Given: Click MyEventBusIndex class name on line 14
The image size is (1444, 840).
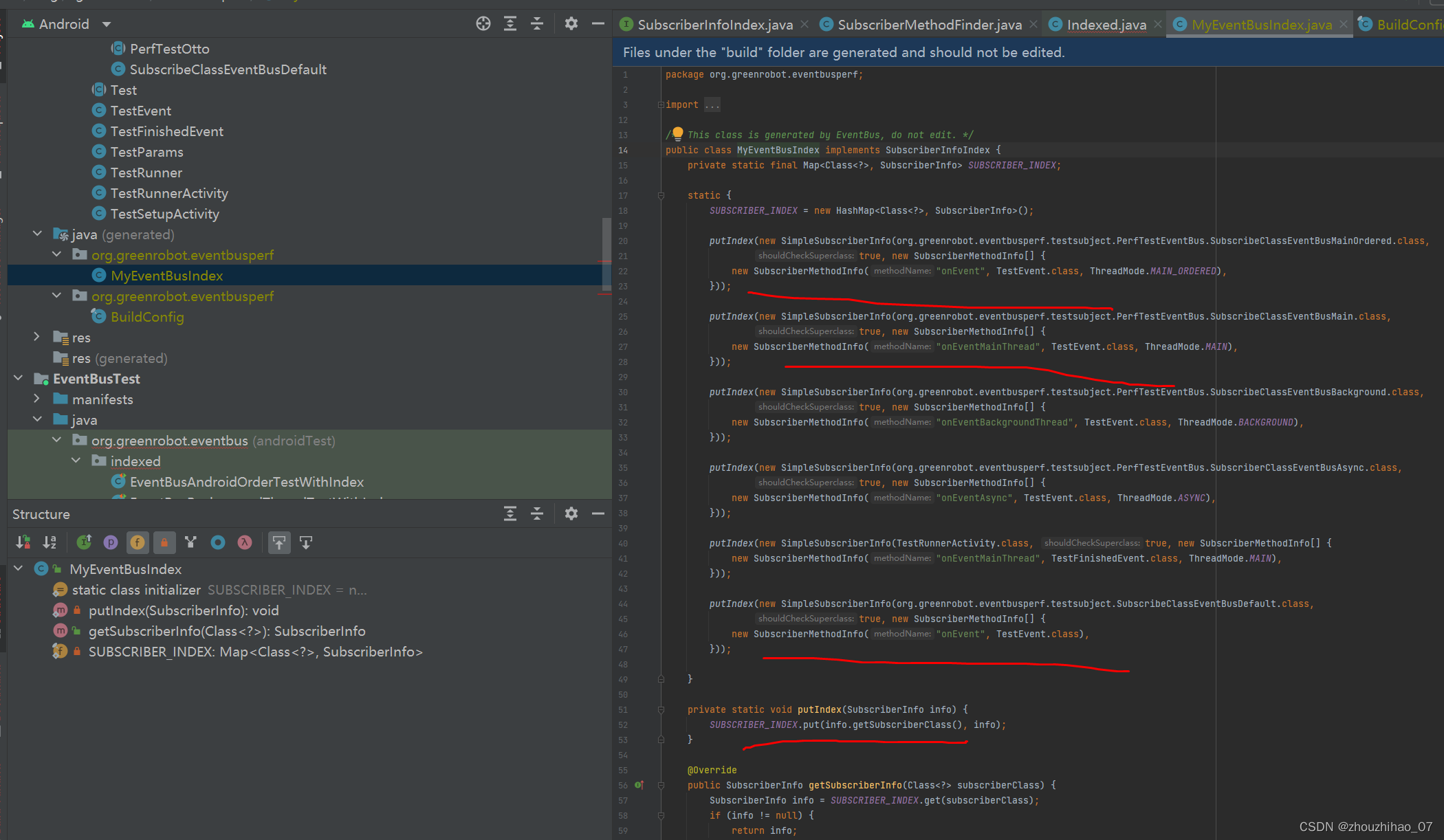Looking at the screenshot, I should (778, 150).
